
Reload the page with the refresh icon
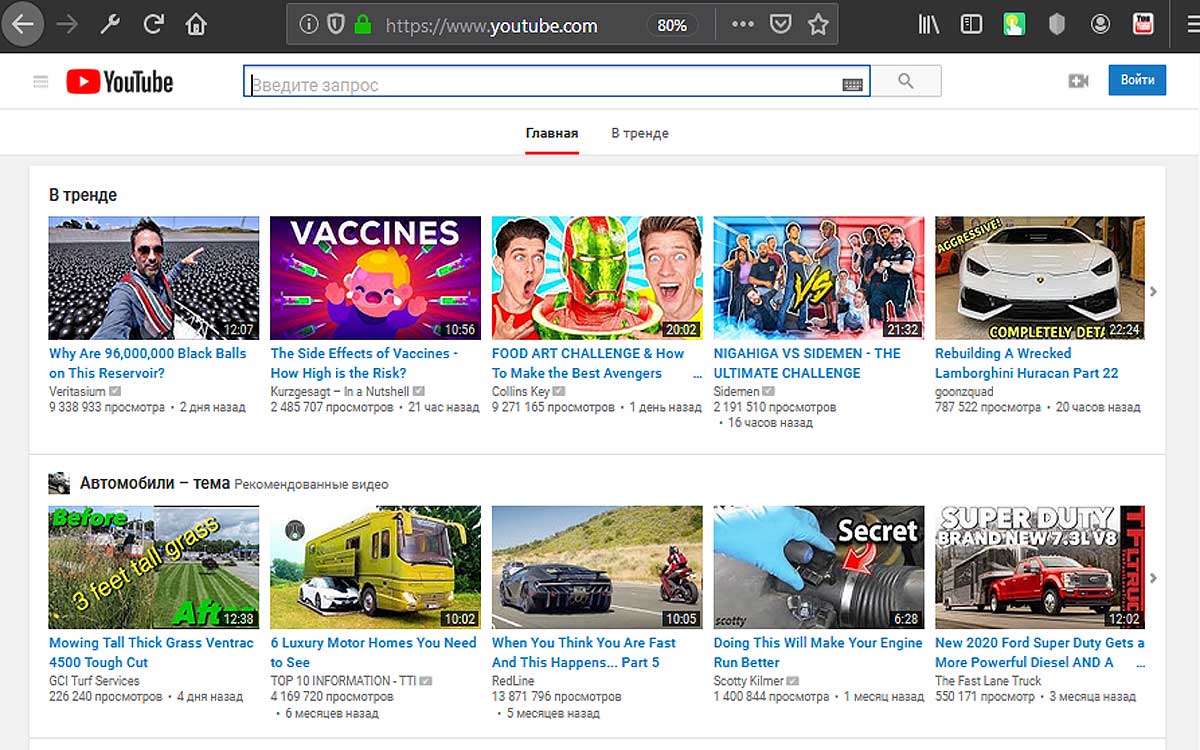(153, 24)
